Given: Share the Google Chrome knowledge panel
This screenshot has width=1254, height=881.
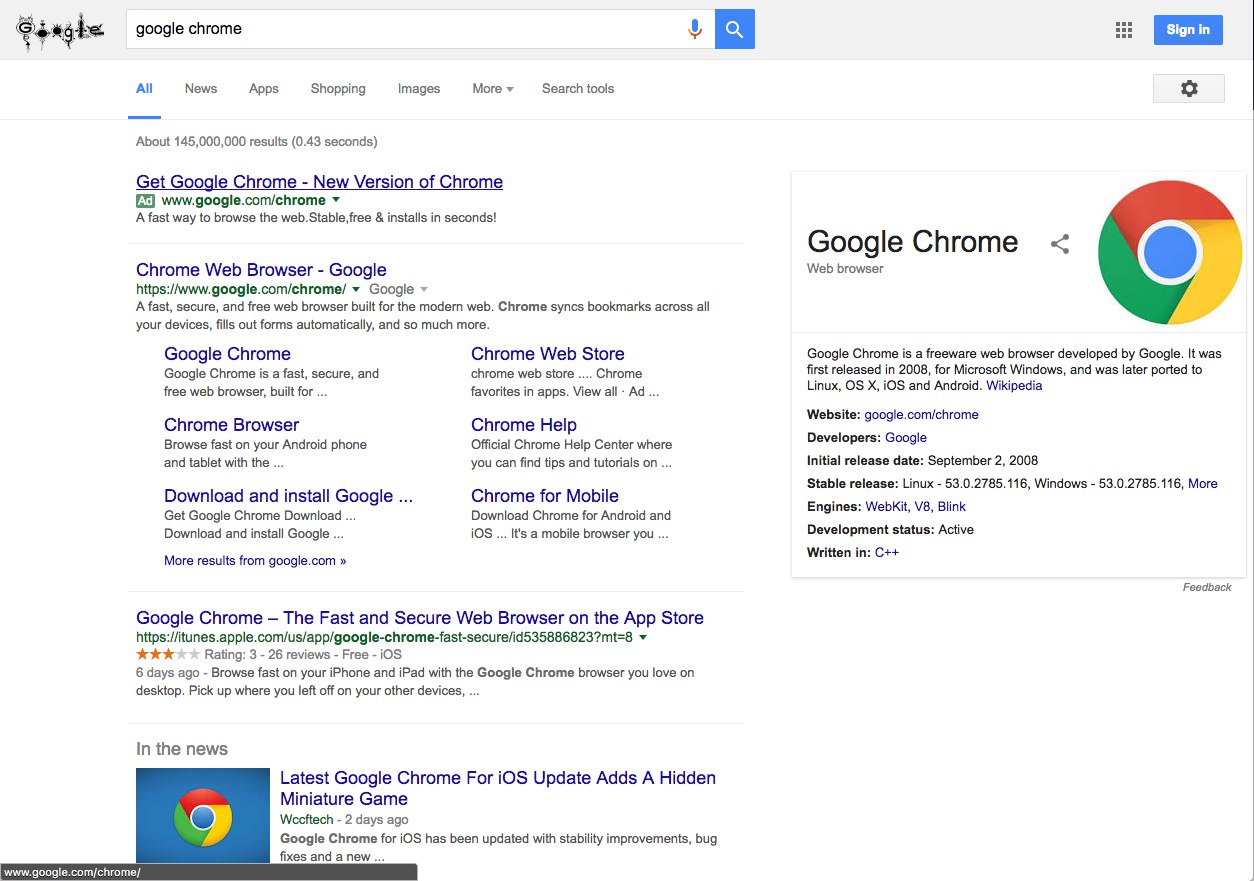Looking at the screenshot, I should click(x=1060, y=244).
